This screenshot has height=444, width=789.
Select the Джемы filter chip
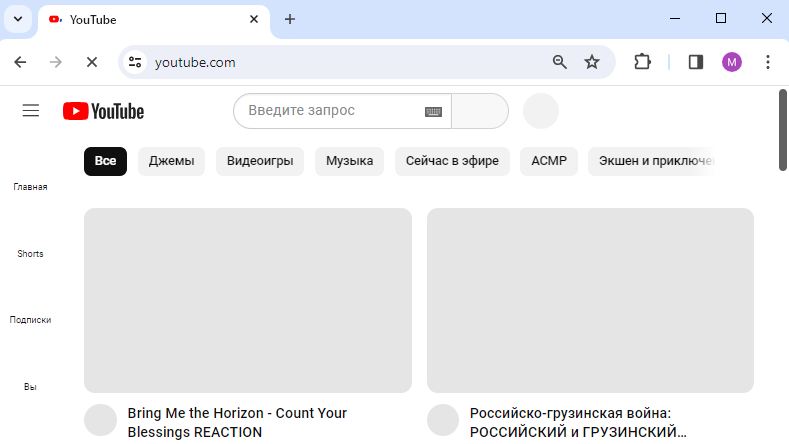click(172, 161)
